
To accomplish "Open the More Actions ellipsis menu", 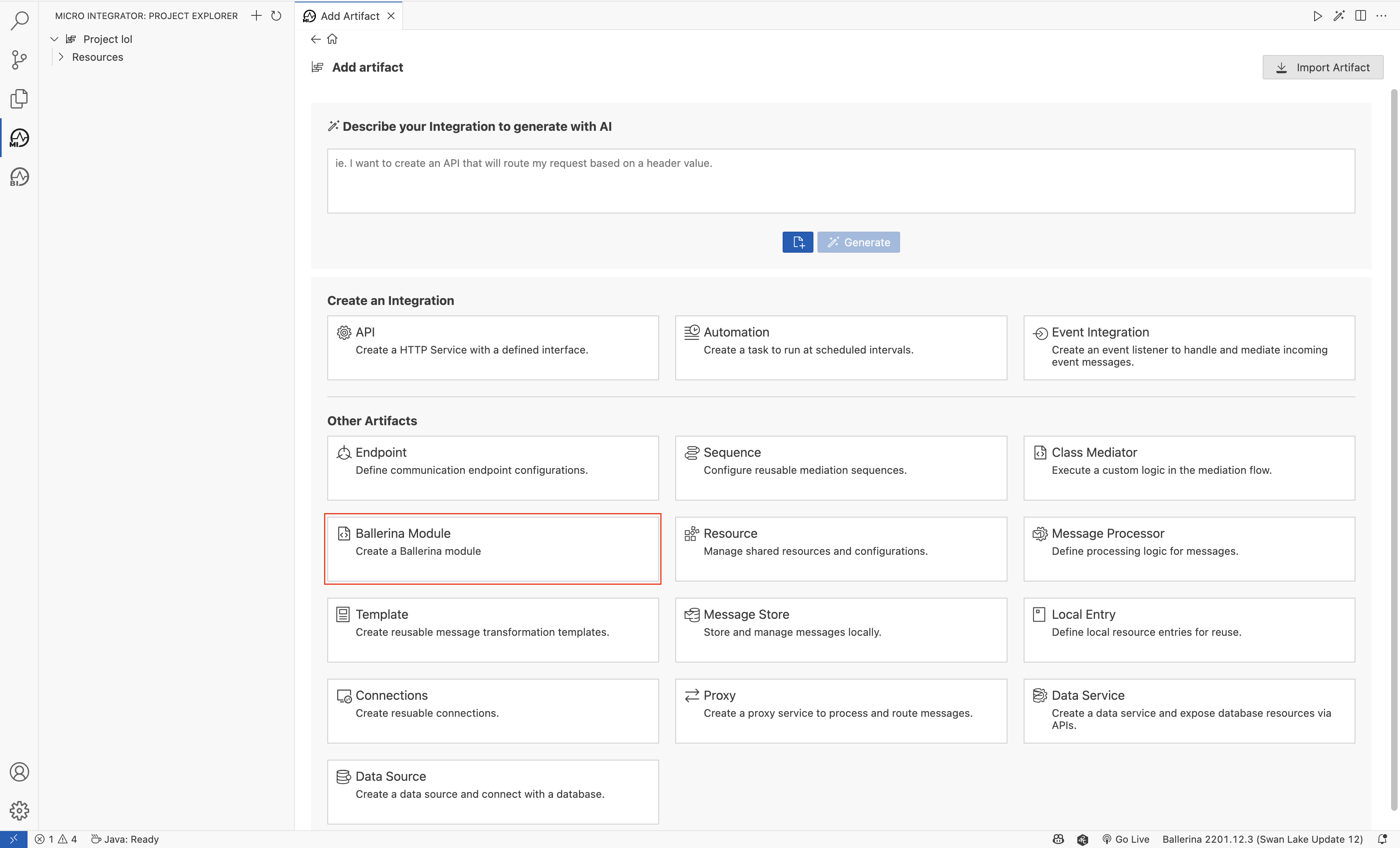I will (x=1383, y=15).
